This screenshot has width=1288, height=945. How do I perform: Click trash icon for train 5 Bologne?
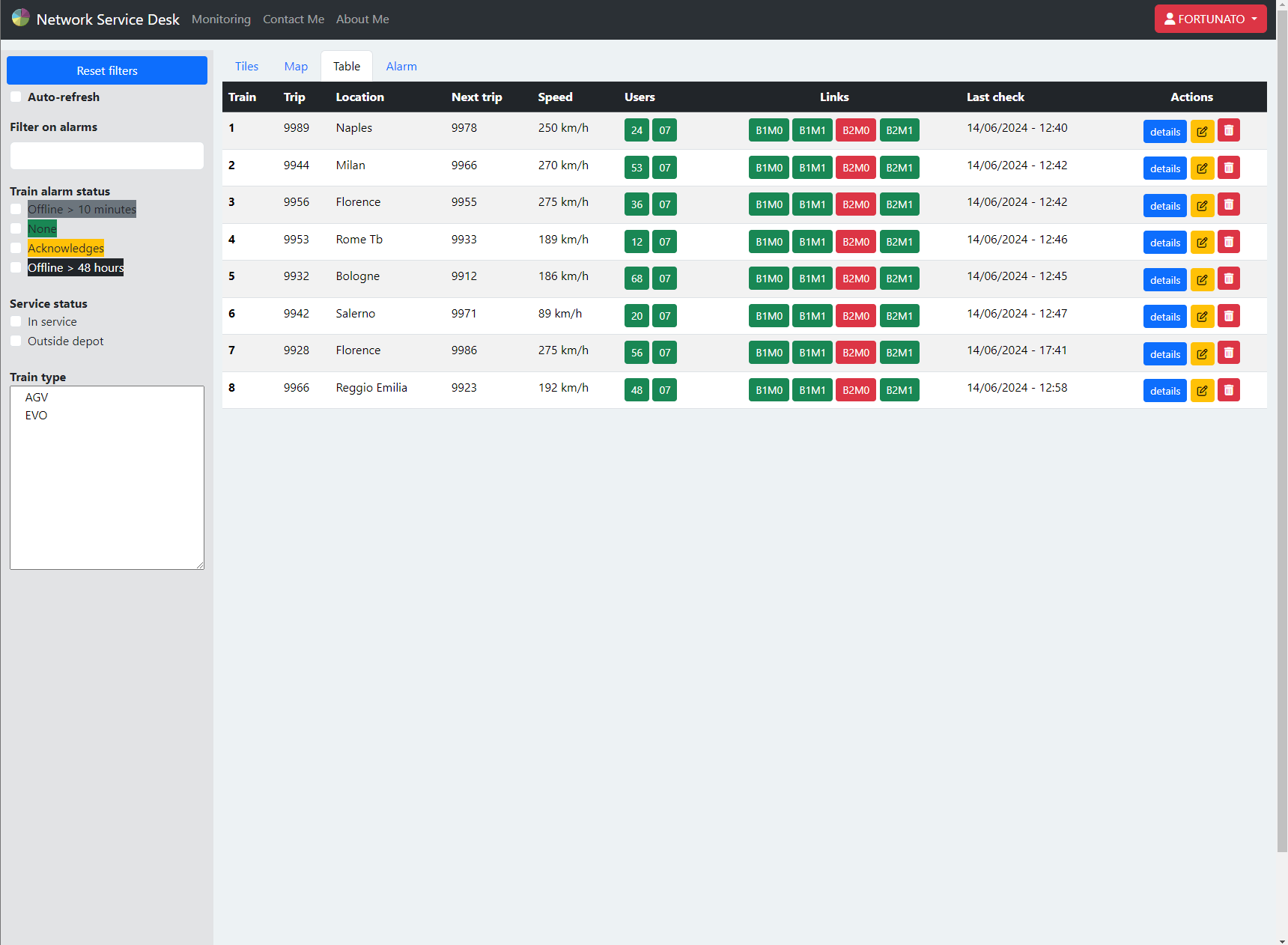click(1228, 279)
